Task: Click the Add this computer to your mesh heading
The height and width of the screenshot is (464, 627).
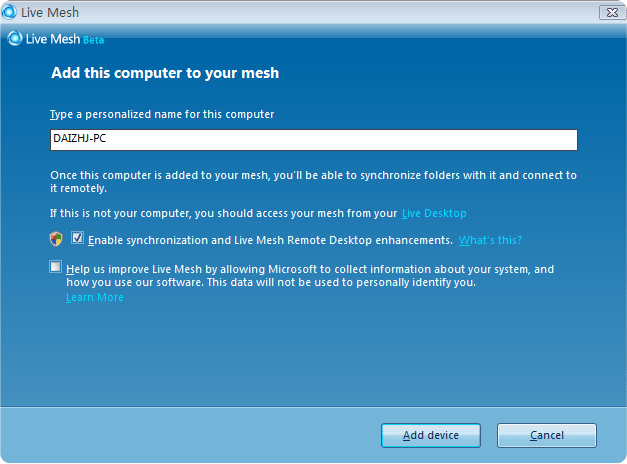Action: [x=165, y=73]
